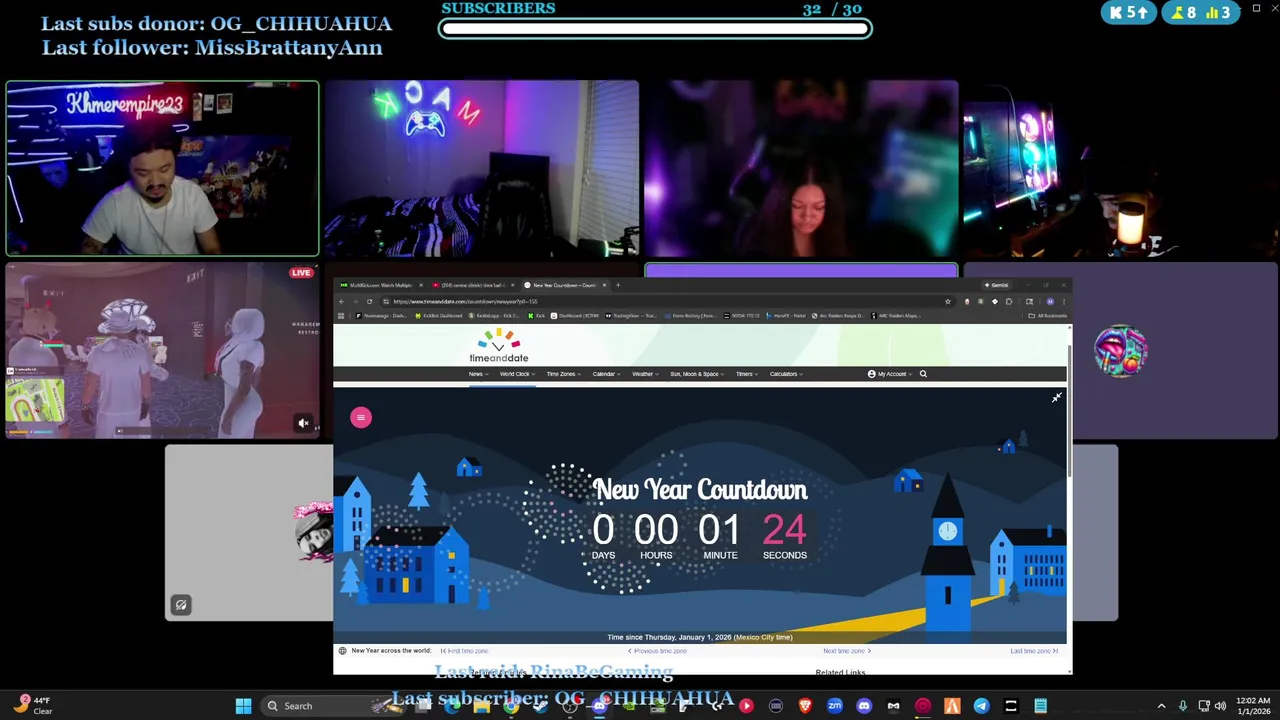
Task: Expand the Timers menu
Action: (x=747, y=374)
